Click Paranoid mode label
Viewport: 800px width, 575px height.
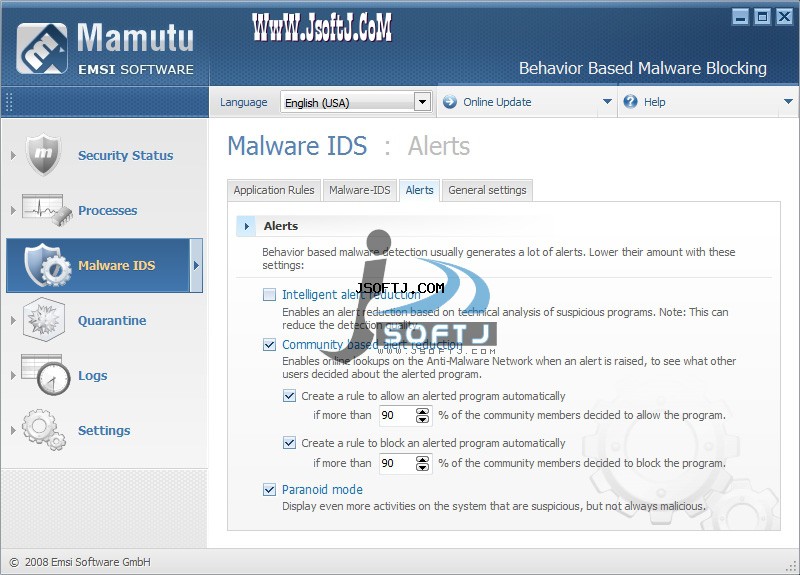pos(322,489)
